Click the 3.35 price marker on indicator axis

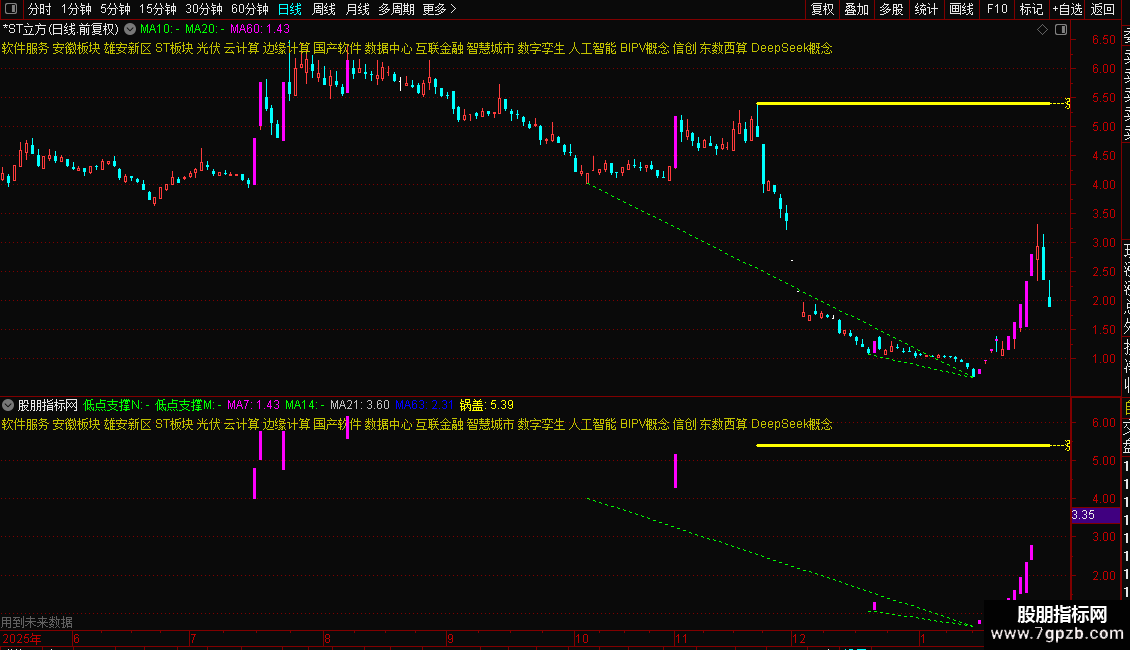pos(1095,515)
